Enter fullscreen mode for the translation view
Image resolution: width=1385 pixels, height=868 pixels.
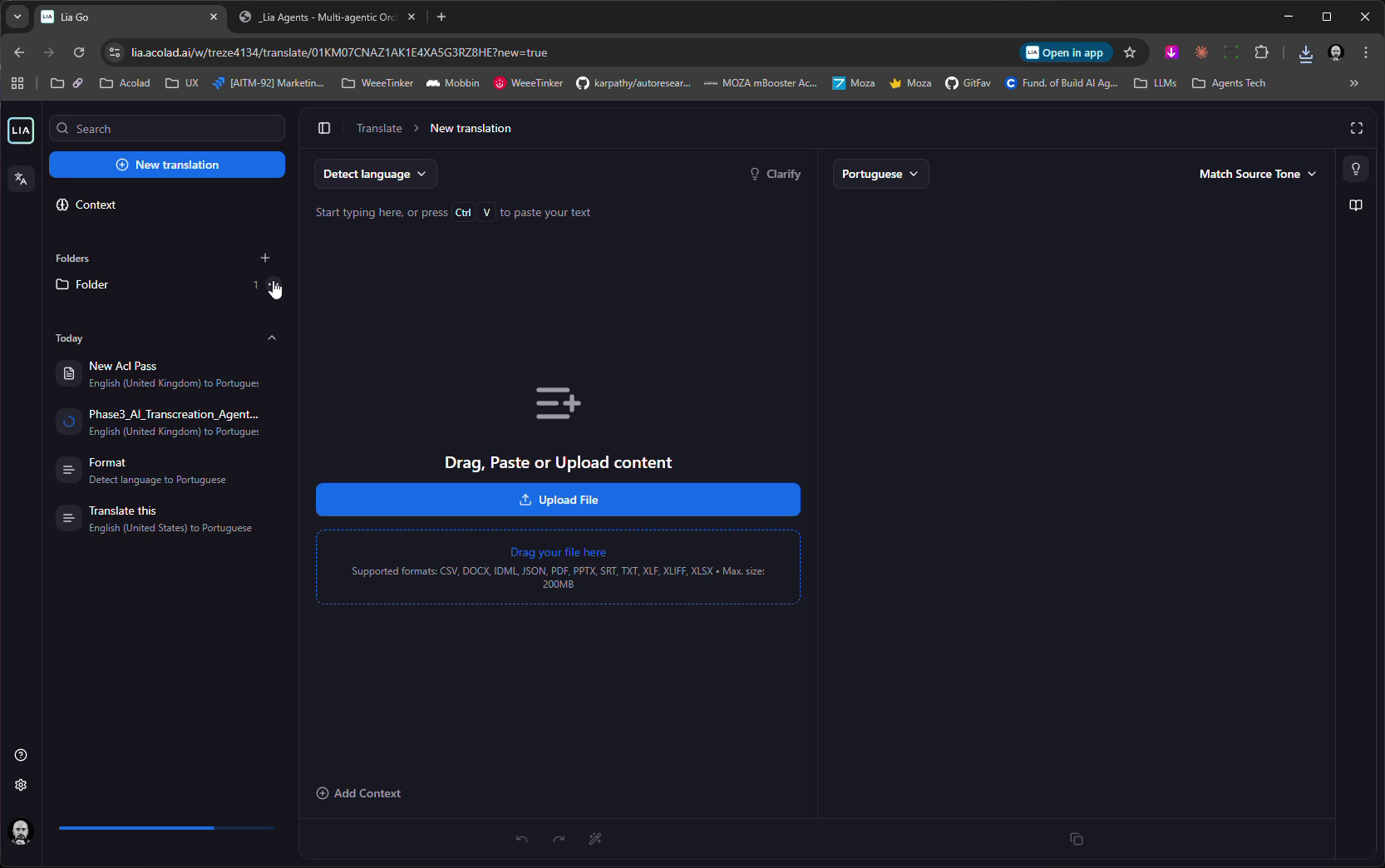1356,128
